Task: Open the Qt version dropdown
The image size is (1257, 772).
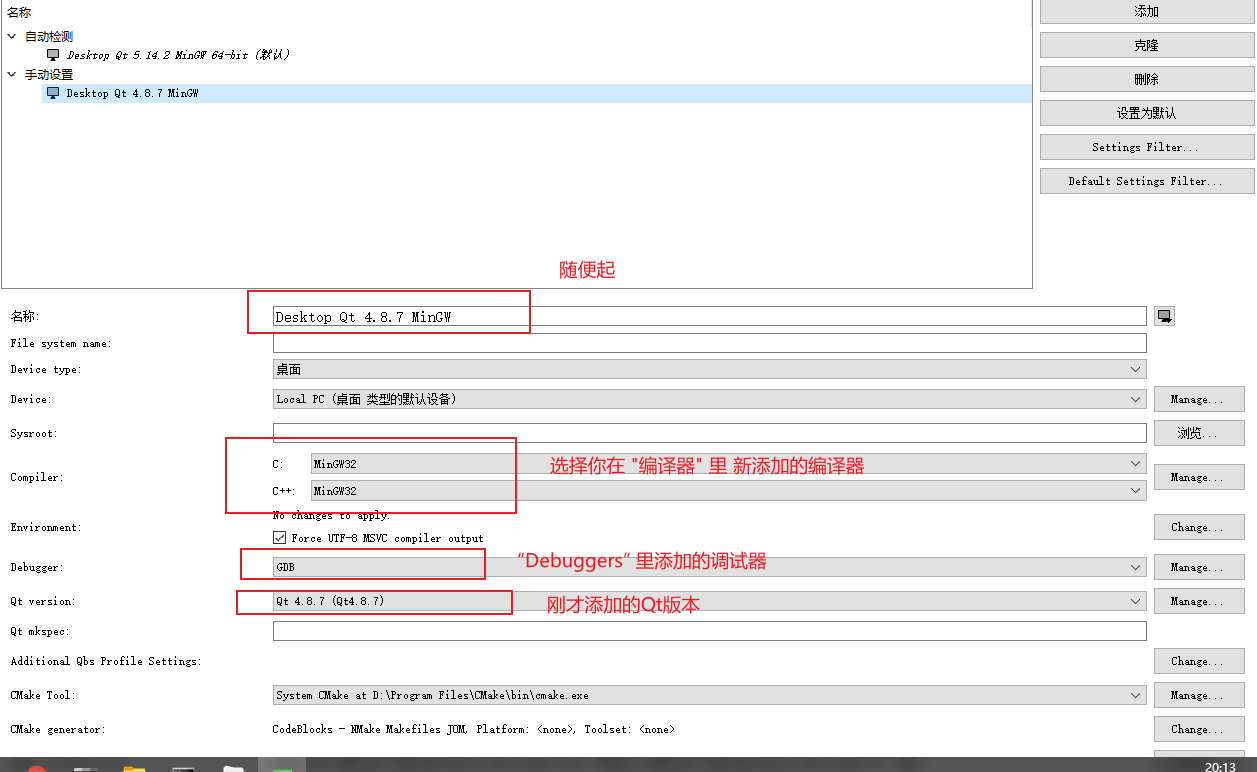Action: pyautogui.click(x=709, y=601)
